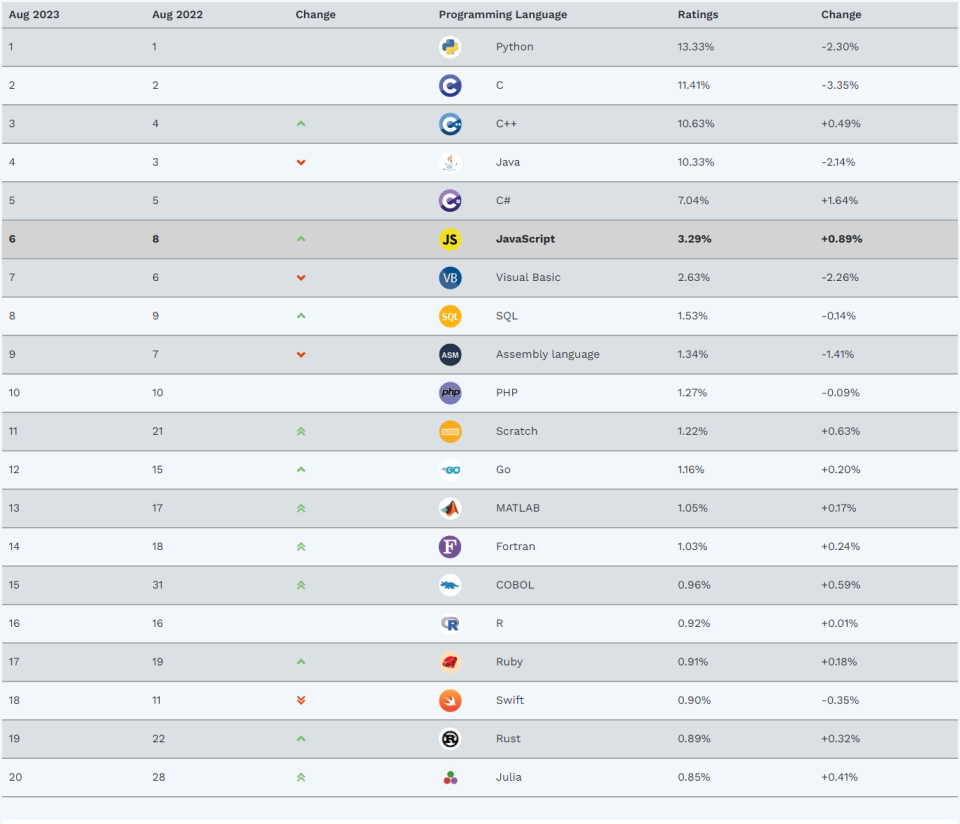
Task: Click the MATLAB logo icon
Action: 450,508
